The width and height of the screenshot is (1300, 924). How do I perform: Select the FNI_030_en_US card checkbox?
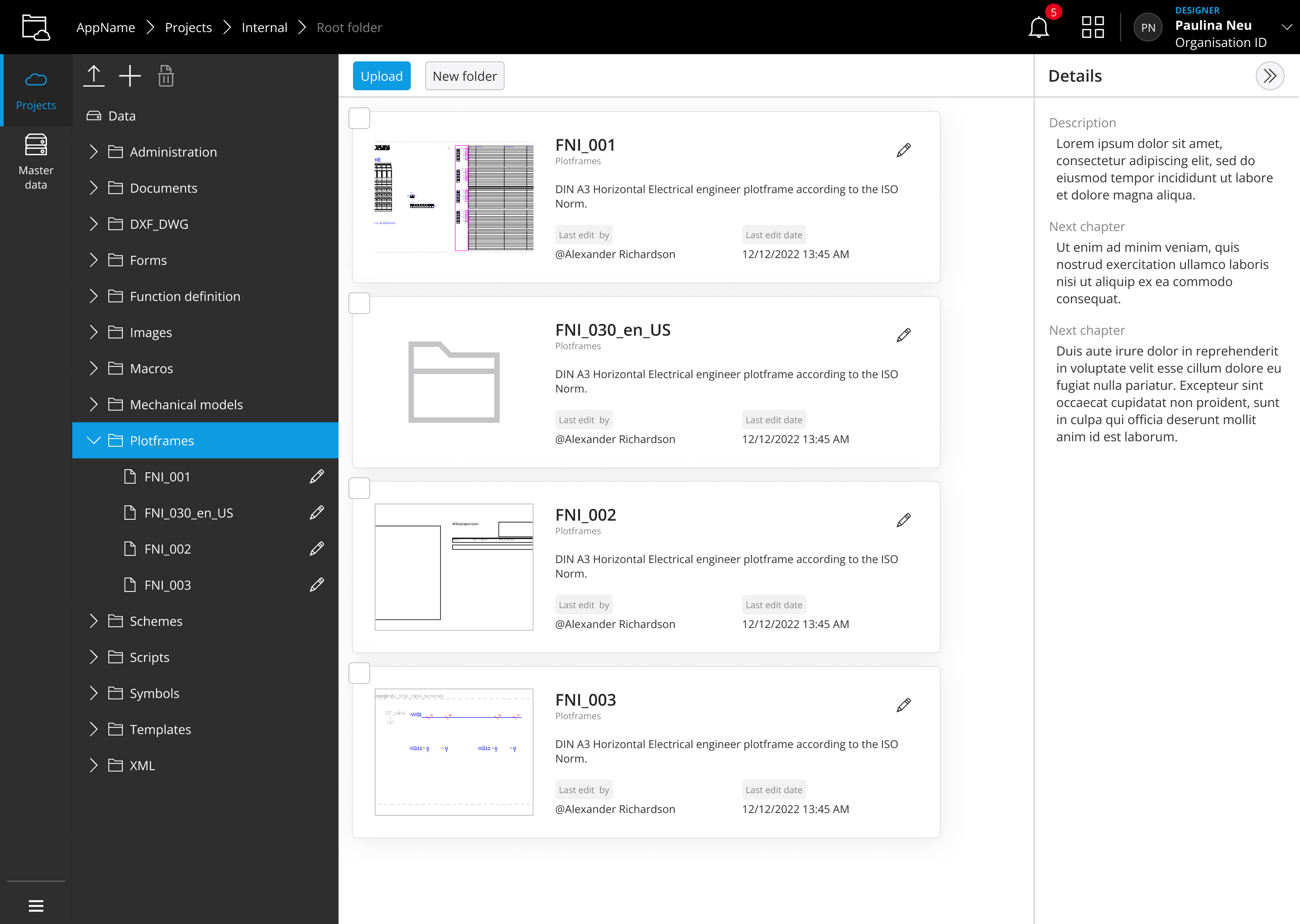(x=359, y=303)
